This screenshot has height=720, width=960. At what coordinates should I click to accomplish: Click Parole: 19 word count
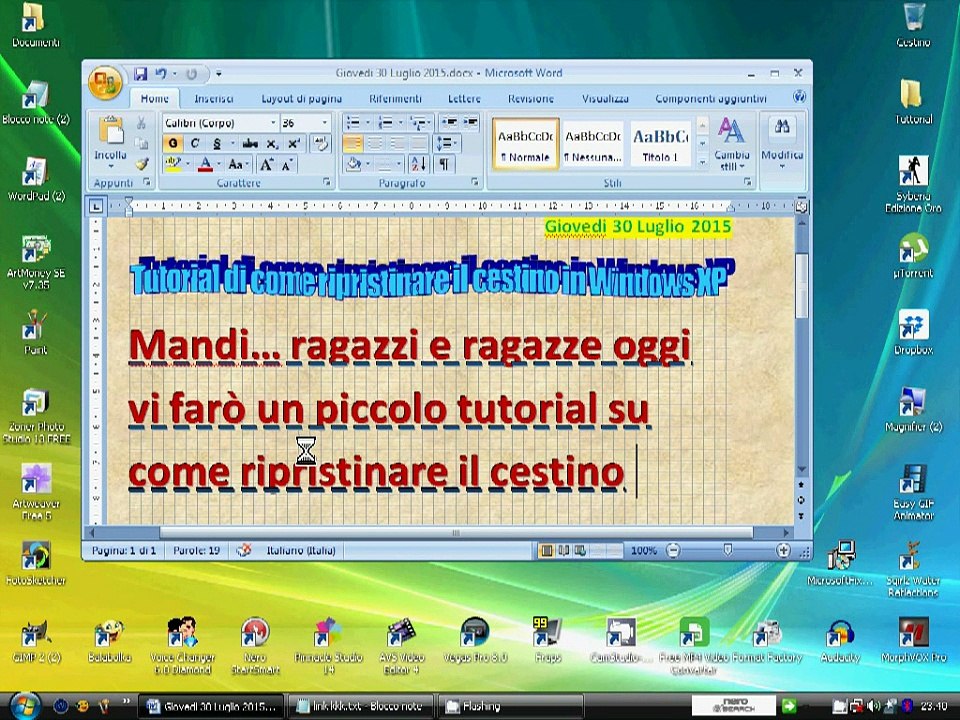tap(196, 550)
